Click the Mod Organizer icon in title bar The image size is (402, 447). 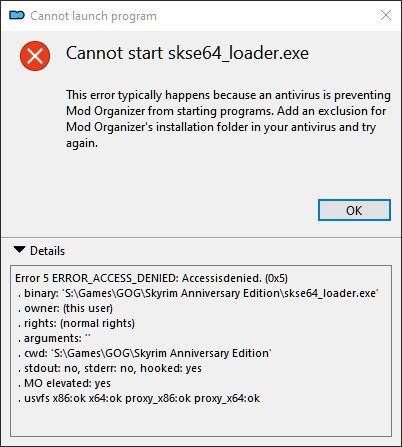point(17,15)
